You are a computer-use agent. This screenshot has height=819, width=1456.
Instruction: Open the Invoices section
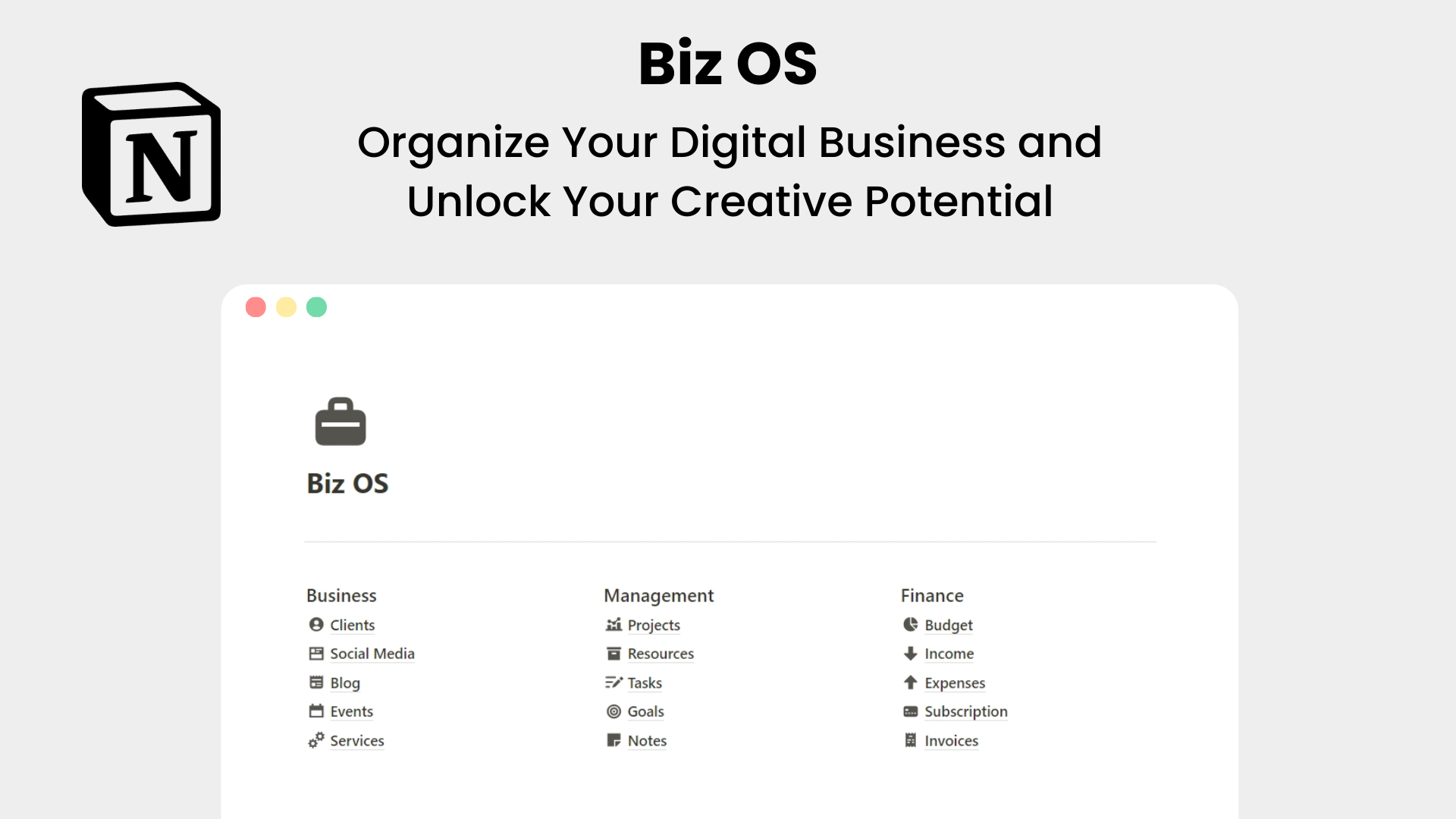pos(951,741)
